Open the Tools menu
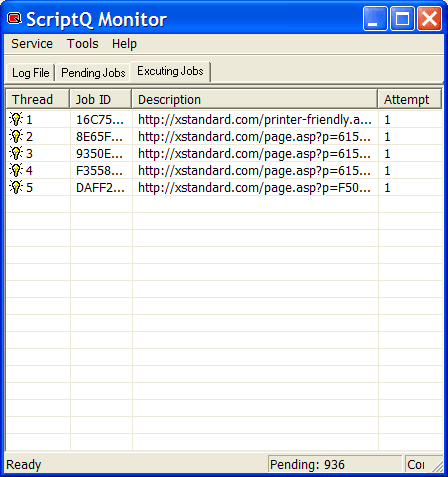Screen dimensions: 448x477 pos(83,44)
